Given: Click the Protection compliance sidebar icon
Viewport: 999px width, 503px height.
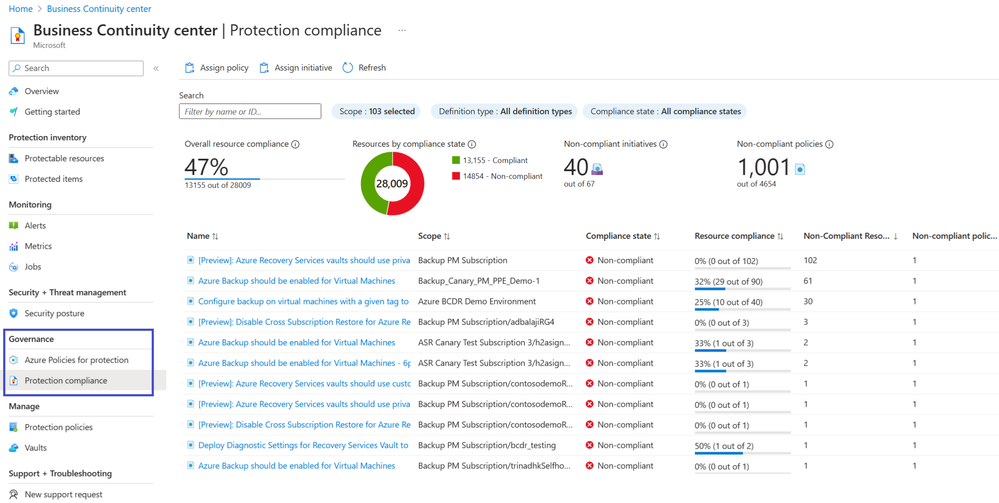Looking at the screenshot, I should click(x=13, y=381).
